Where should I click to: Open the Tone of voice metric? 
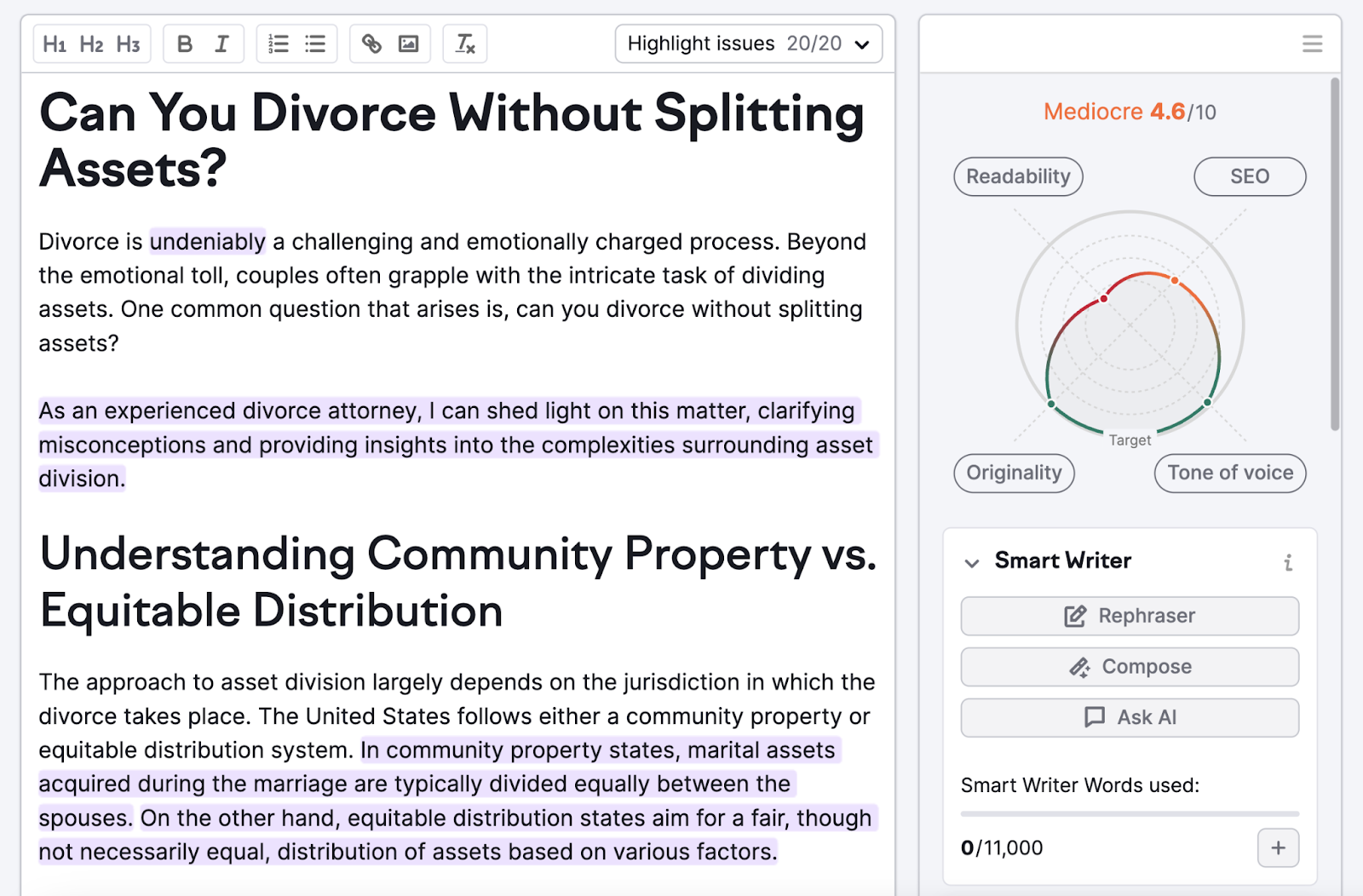1230,473
